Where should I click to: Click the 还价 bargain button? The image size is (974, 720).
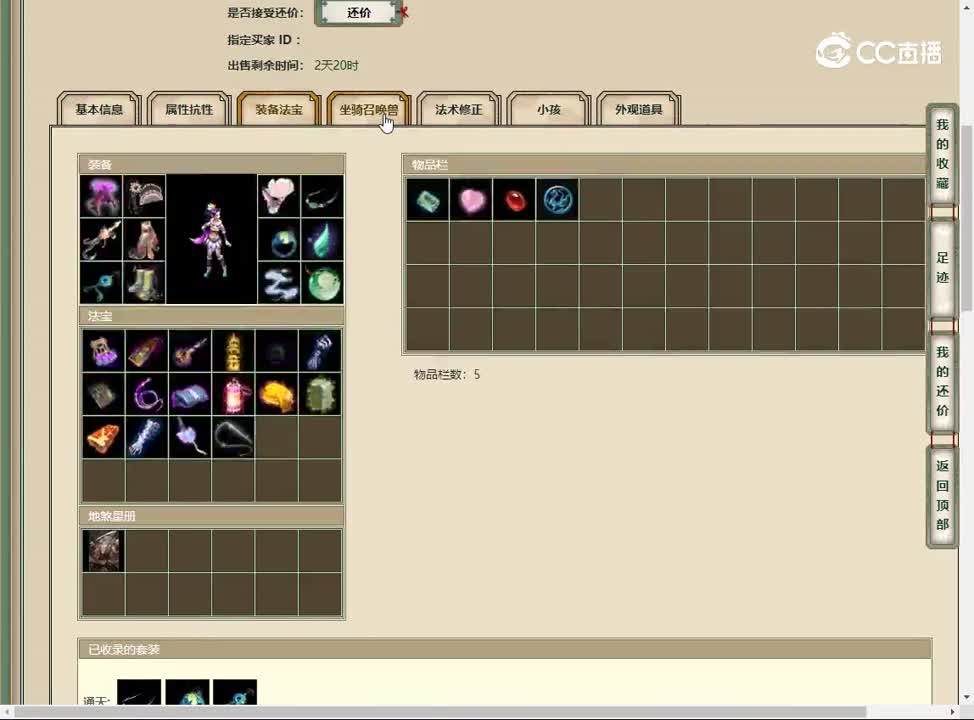359,12
